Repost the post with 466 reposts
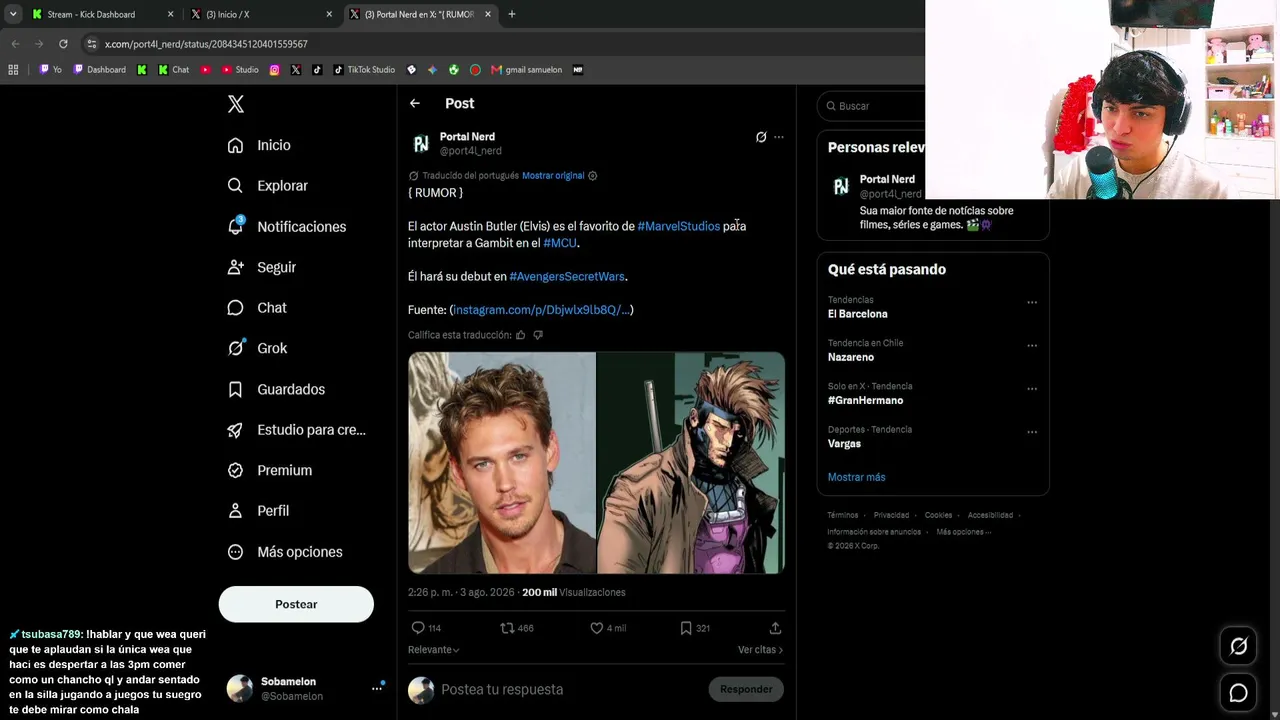The image size is (1280, 720). coord(517,628)
